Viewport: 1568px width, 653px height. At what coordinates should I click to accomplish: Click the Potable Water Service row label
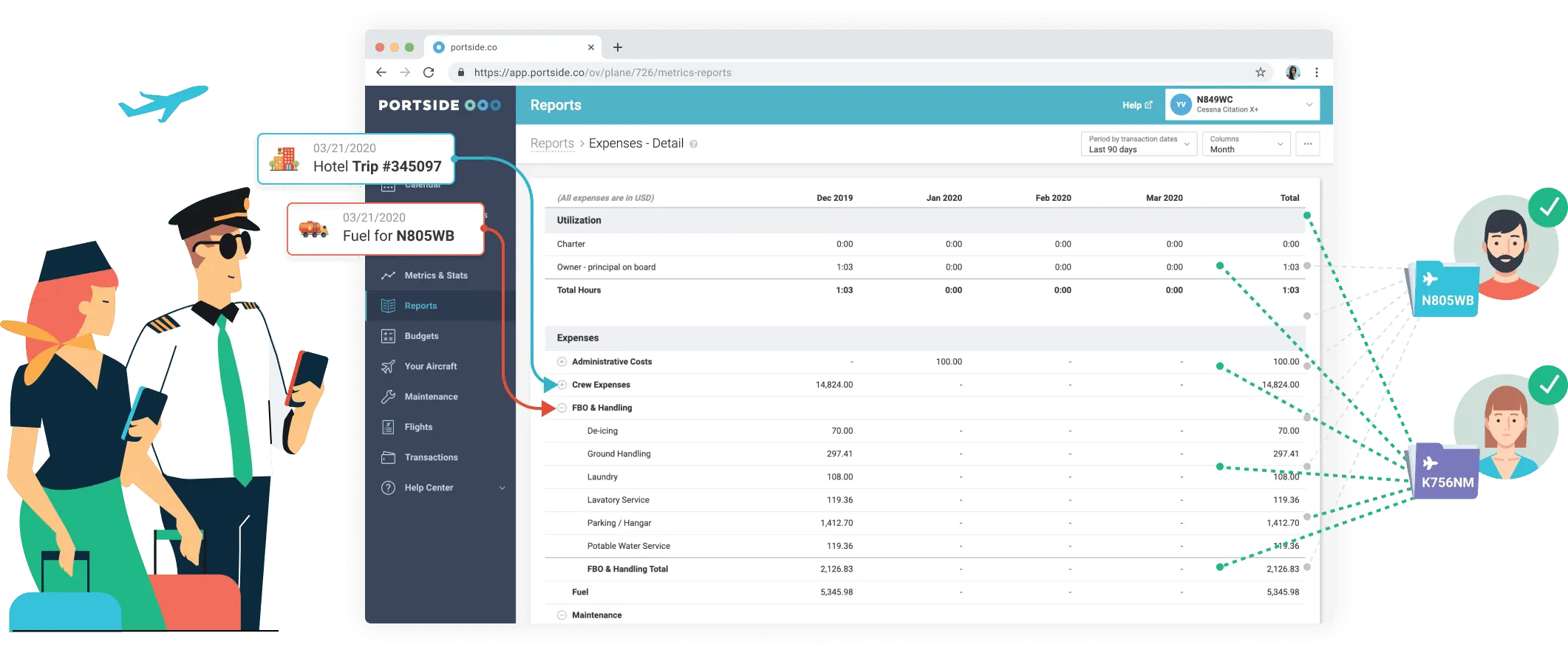[x=628, y=546]
